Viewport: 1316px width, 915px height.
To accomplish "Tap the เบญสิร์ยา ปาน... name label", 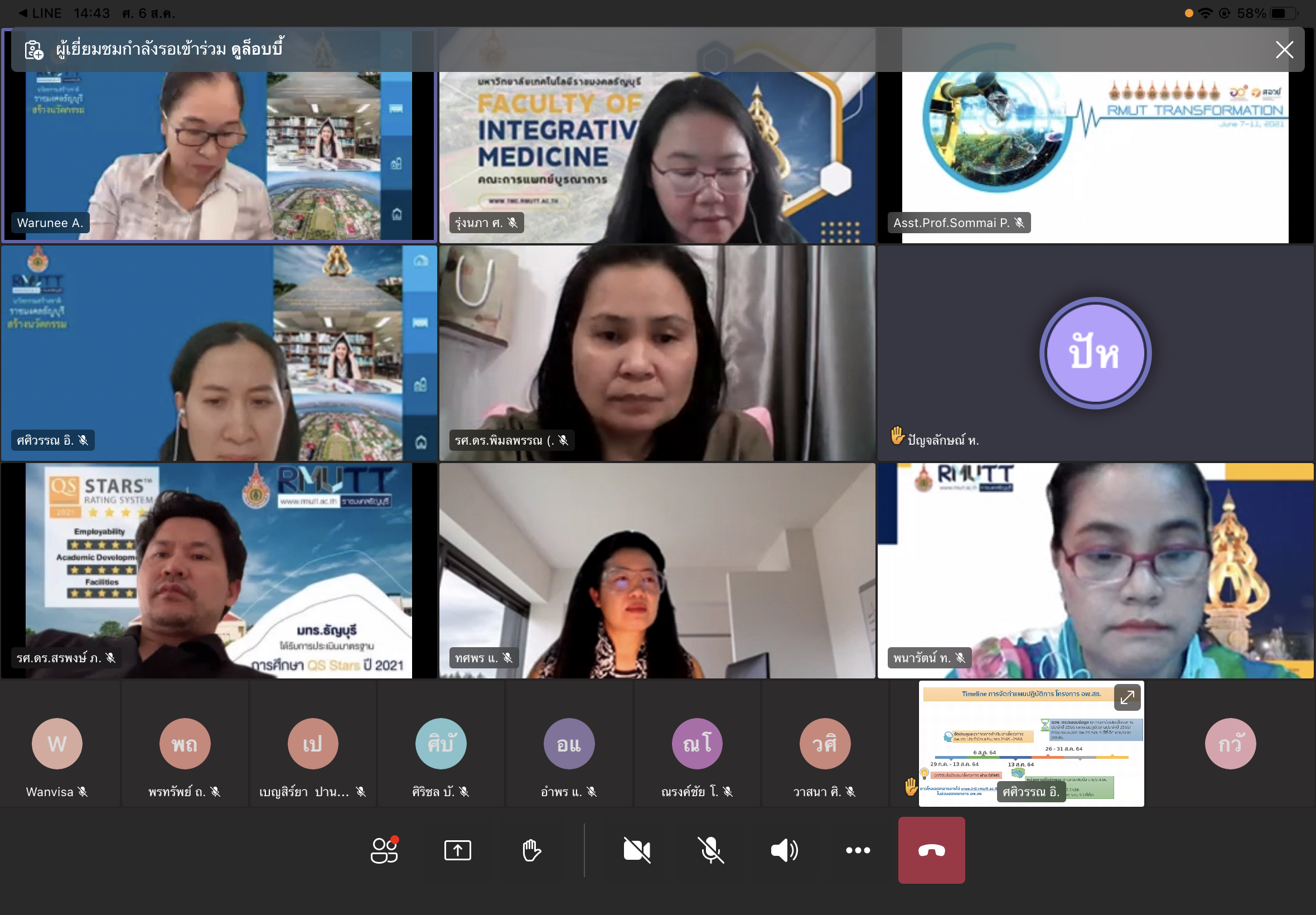I will click(x=304, y=791).
